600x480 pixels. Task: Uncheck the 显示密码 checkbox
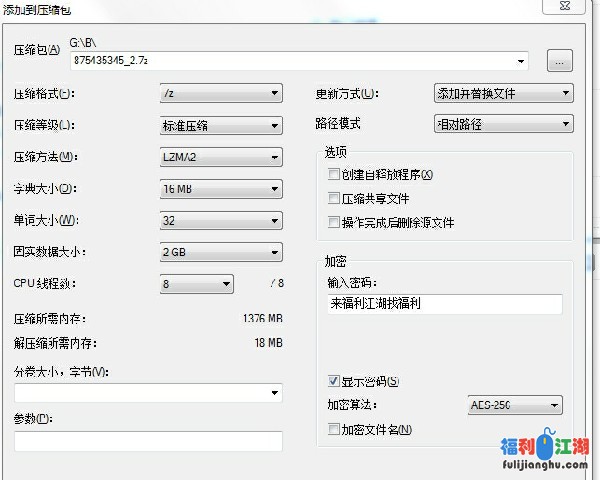(x=334, y=381)
